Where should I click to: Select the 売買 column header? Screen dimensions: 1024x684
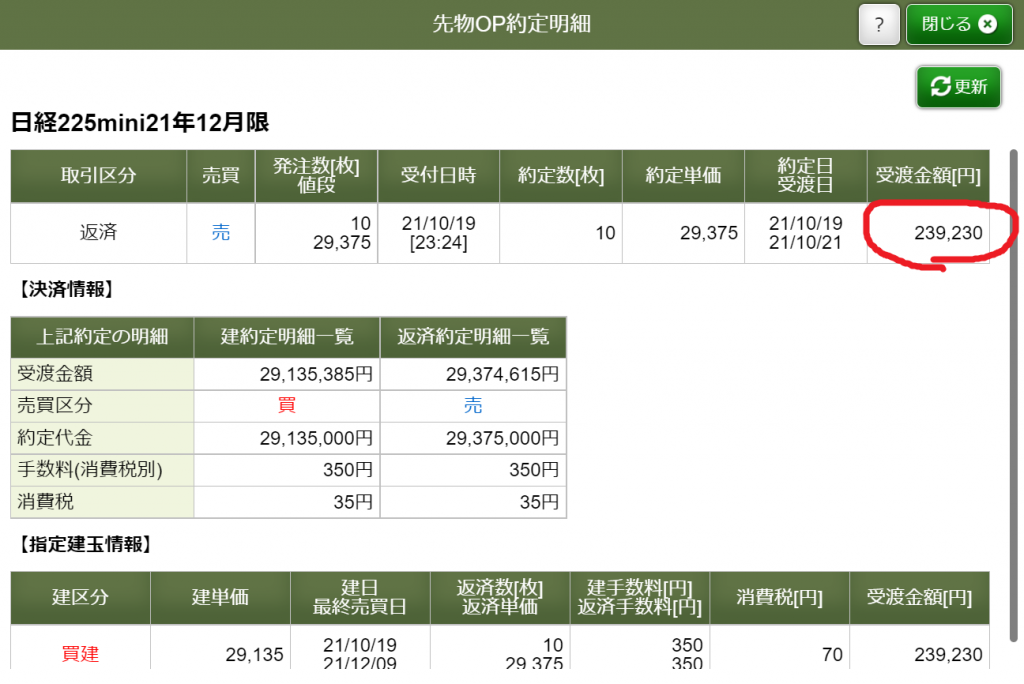tap(221, 176)
